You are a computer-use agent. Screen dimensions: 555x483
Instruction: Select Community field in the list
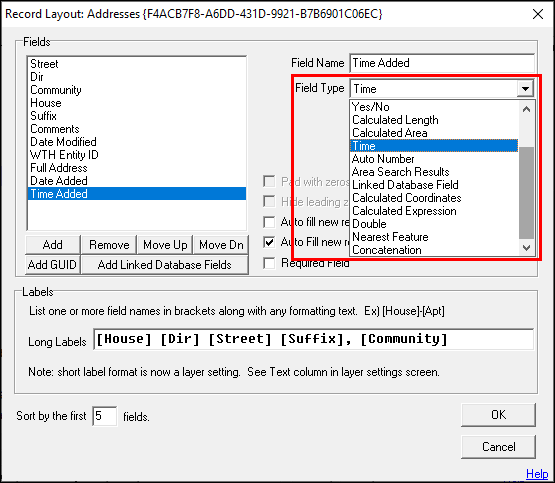click(x=137, y=90)
